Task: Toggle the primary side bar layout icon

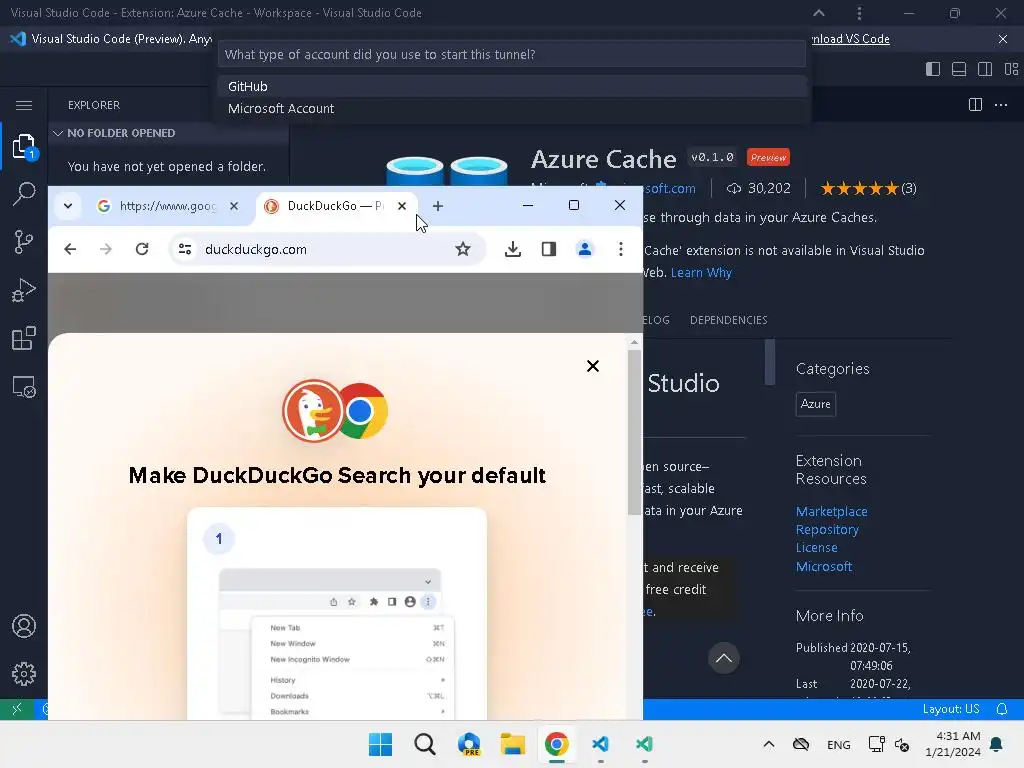Action: [x=933, y=69]
